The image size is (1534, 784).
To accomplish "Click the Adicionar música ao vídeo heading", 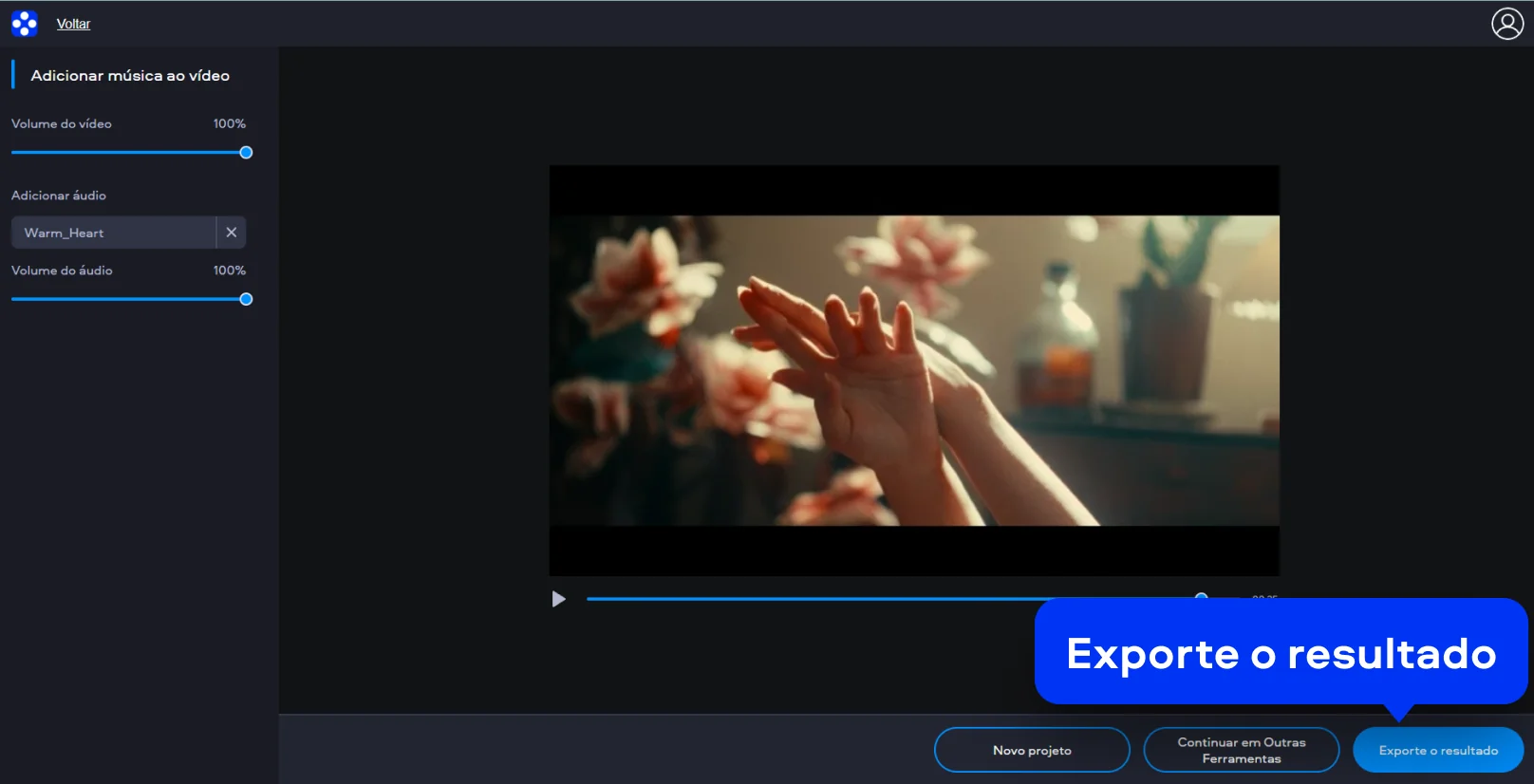I will click(x=130, y=76).
